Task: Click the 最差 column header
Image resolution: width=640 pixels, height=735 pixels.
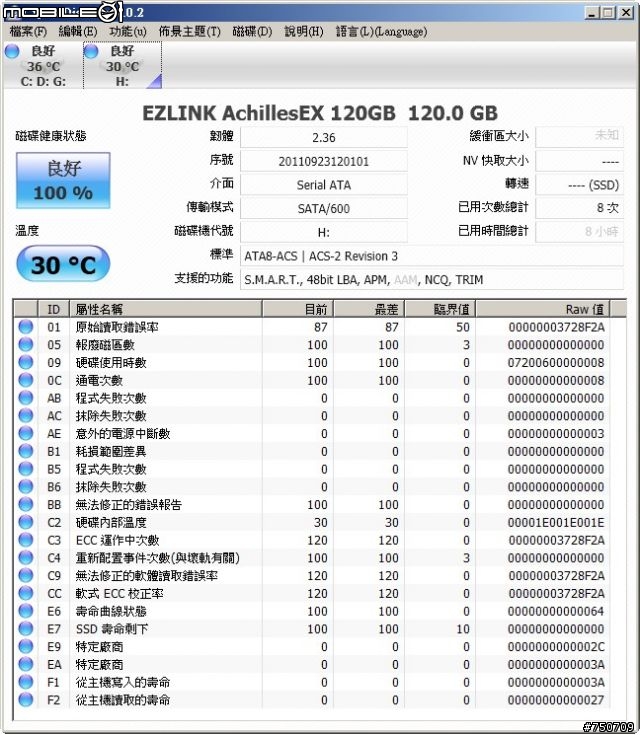Action: (x=369, y=309)
